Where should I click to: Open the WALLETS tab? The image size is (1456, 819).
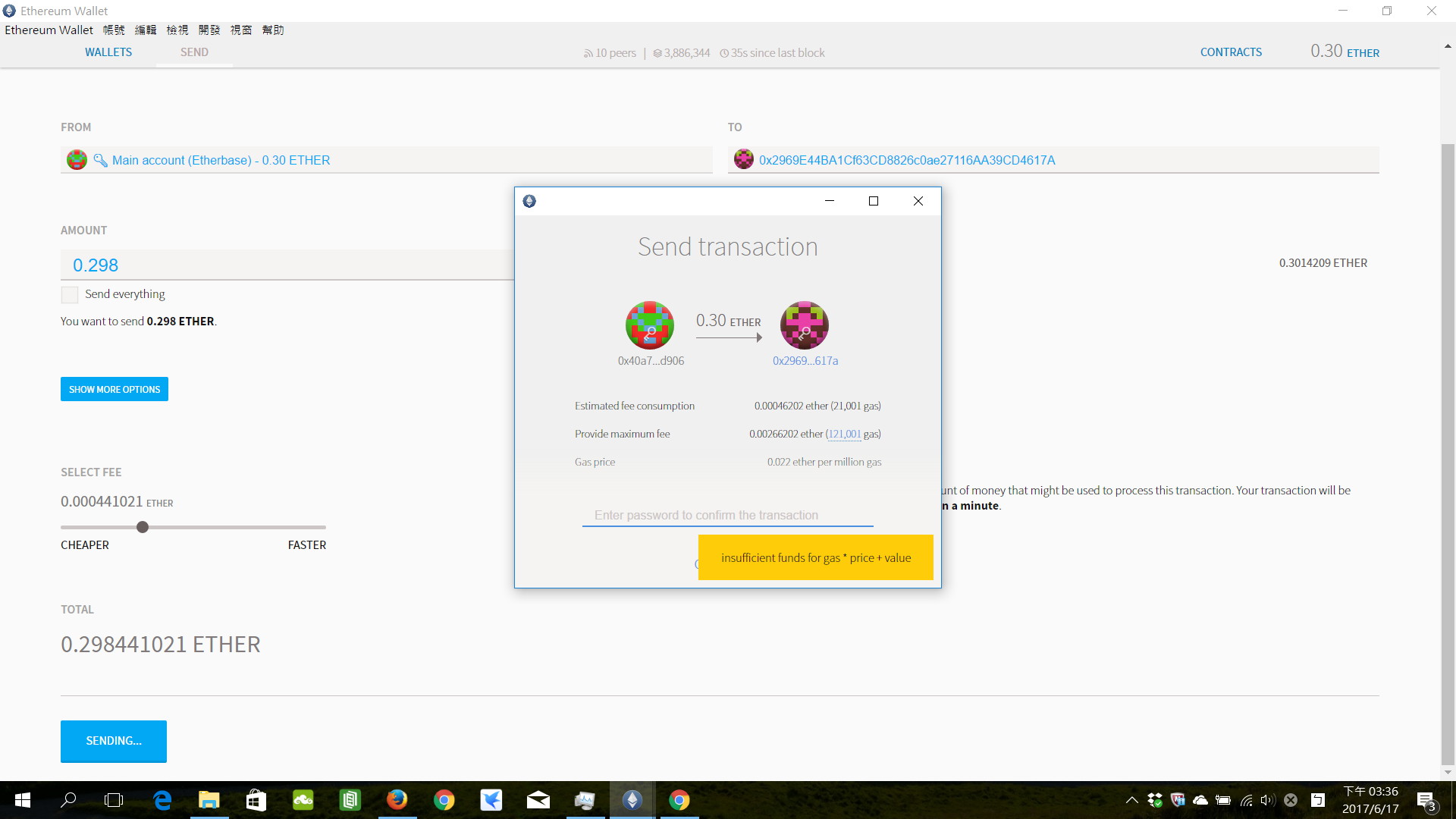(108, 52)
